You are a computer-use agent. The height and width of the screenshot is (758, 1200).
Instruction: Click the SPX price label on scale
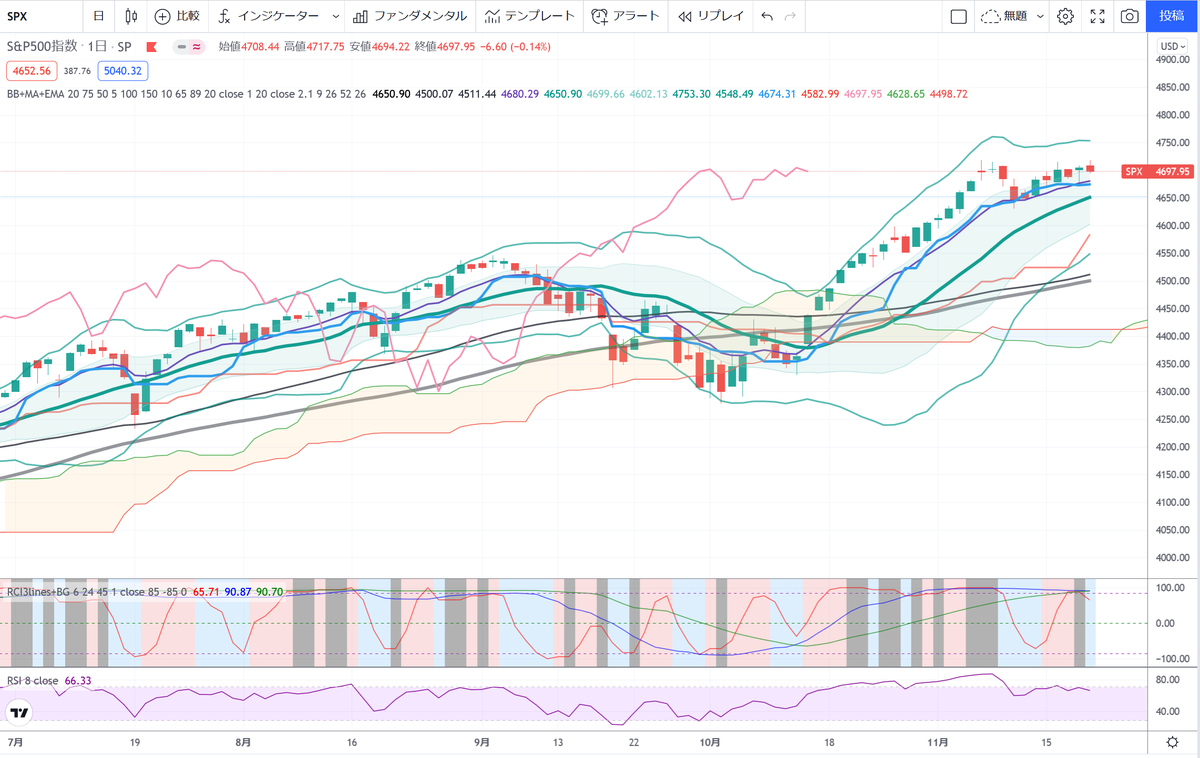(x=1133, y=172)
